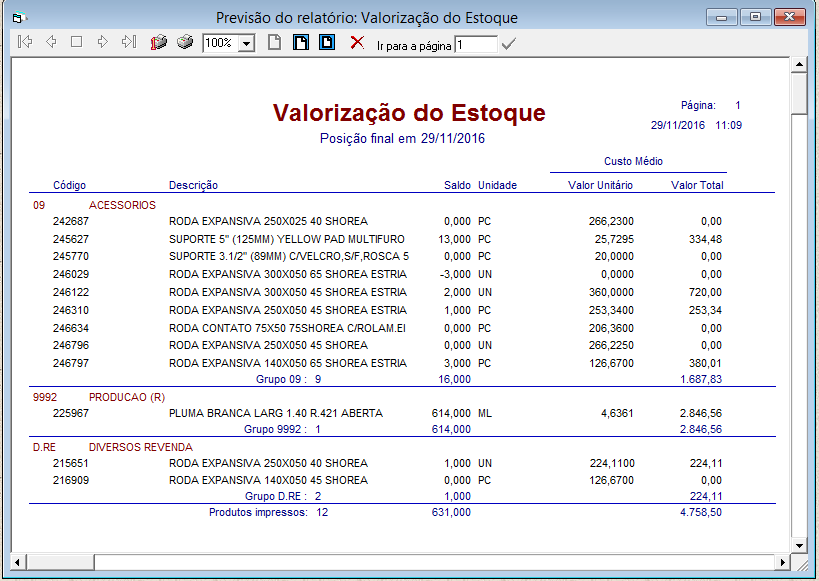
Task: Jump to the last report page
Action: (x=128, y=43)
